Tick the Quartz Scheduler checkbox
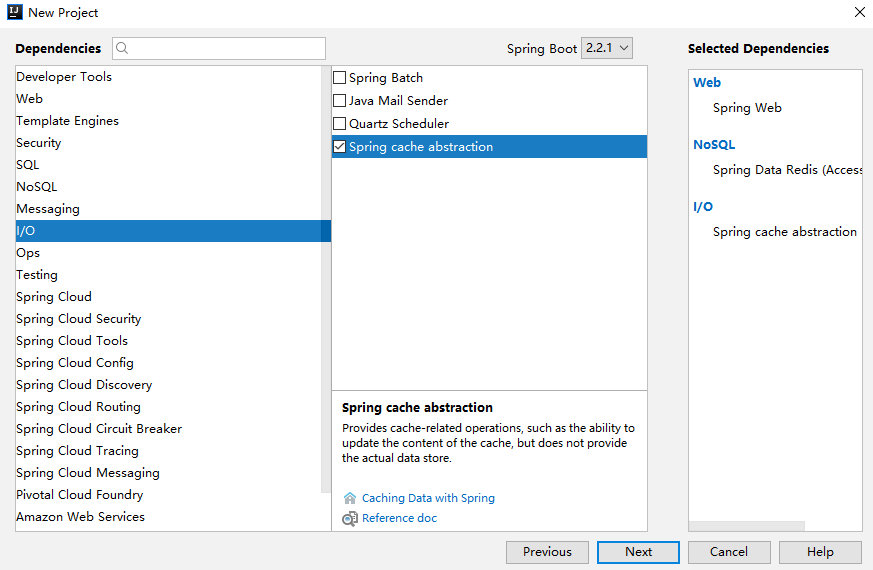This screenshot has height=570, width=873. pos(339,124)
